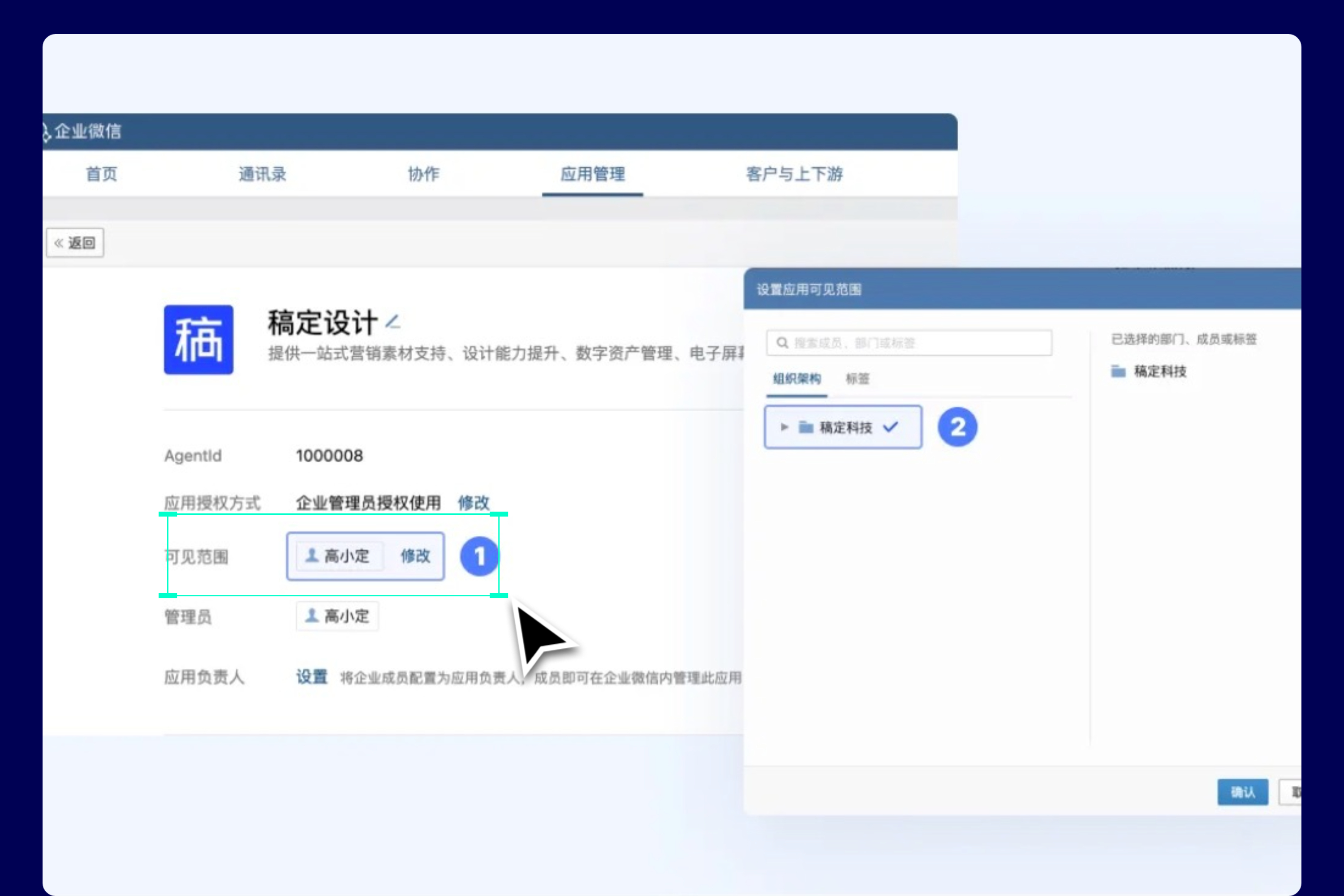
Task: Select 高小定 in 管理员 row
Action: click(x=337, y=616)
